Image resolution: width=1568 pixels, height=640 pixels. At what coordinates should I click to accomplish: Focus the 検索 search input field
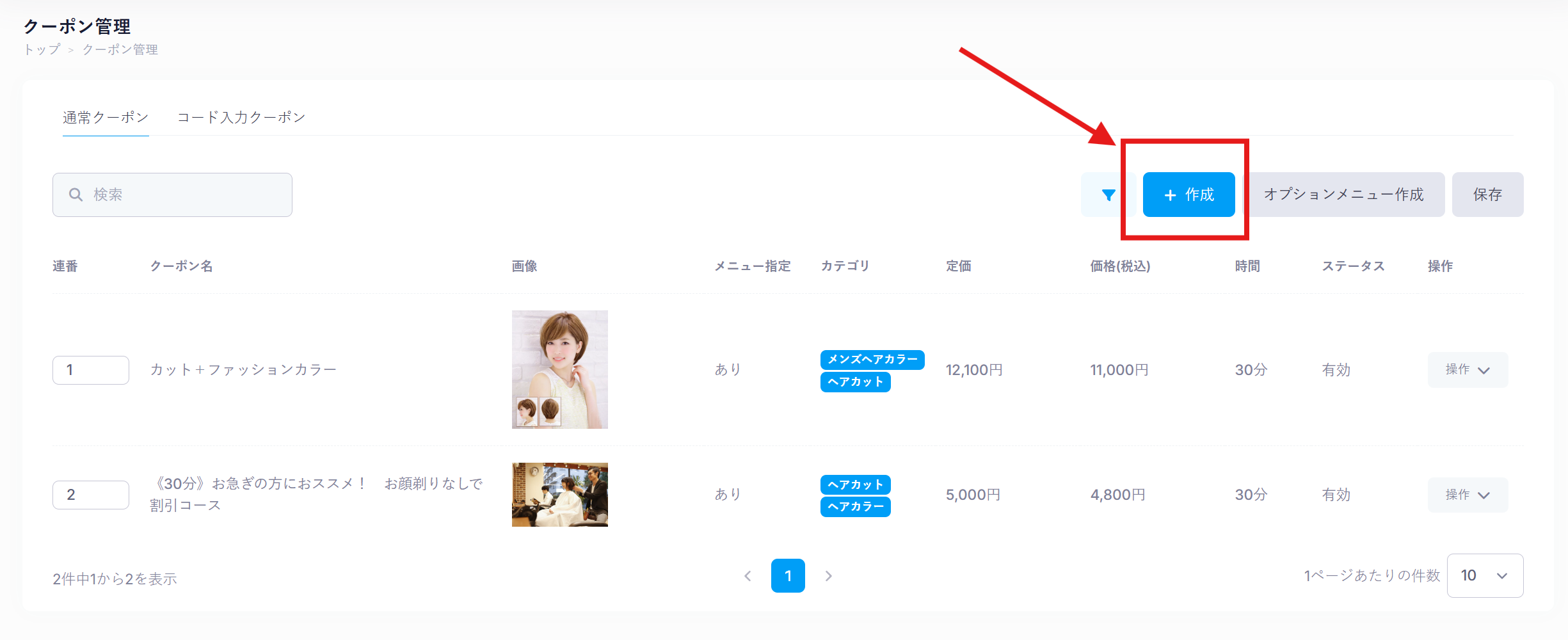186,195
